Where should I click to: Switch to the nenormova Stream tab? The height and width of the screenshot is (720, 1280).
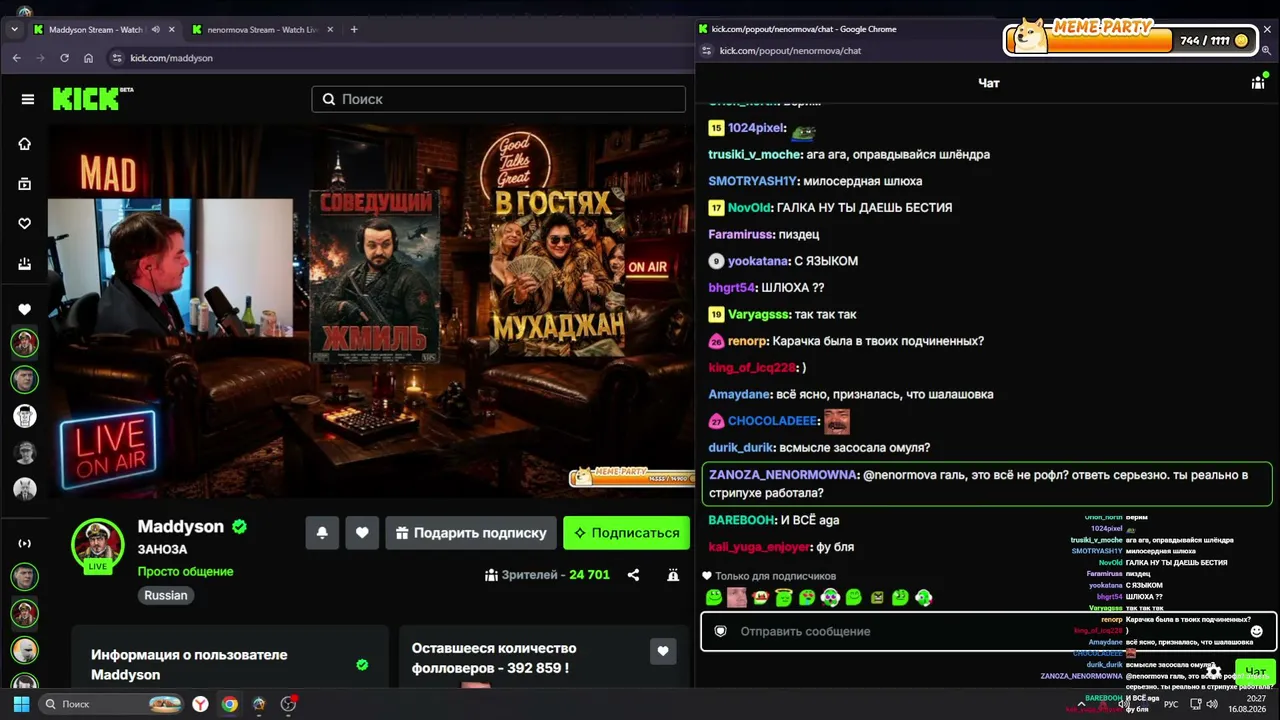tap(264, 30)
